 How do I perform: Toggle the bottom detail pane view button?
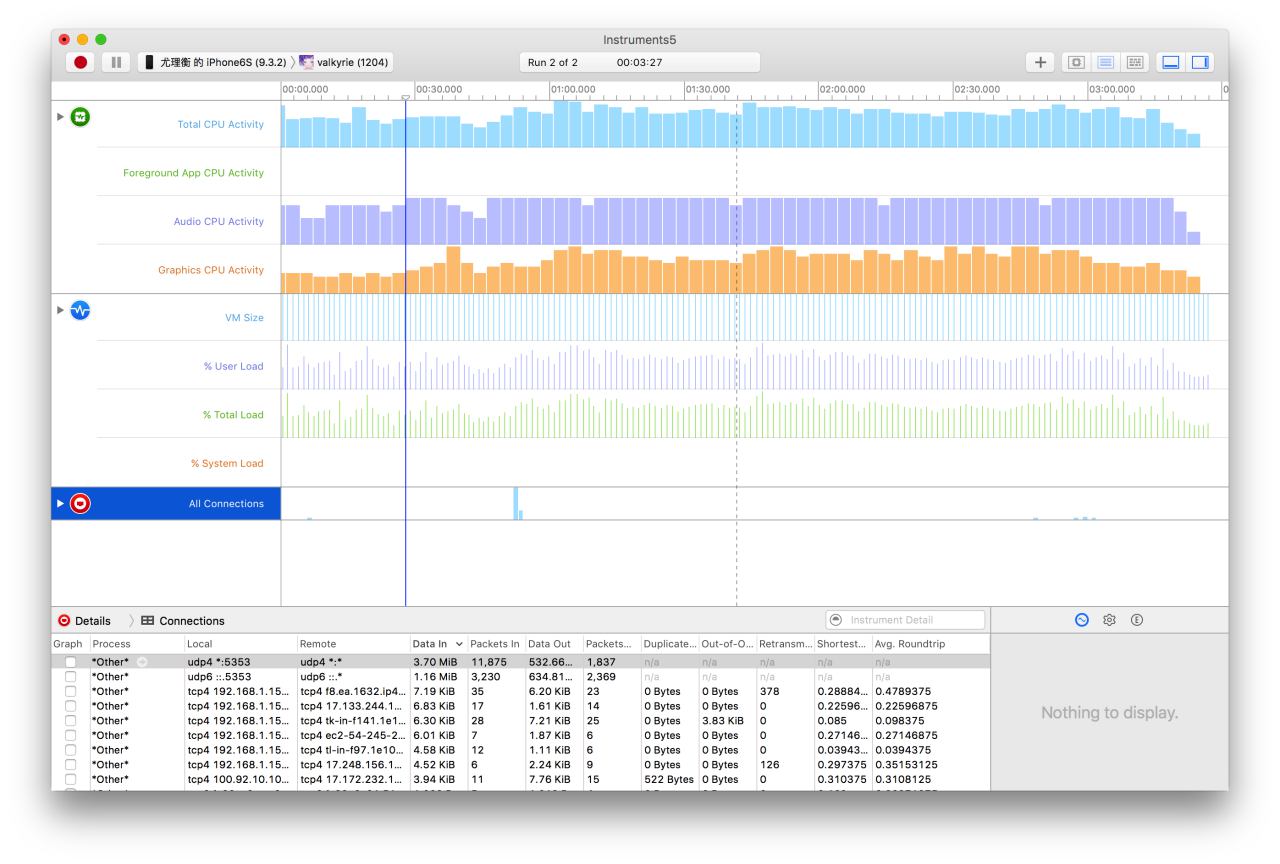point(1171,63)
